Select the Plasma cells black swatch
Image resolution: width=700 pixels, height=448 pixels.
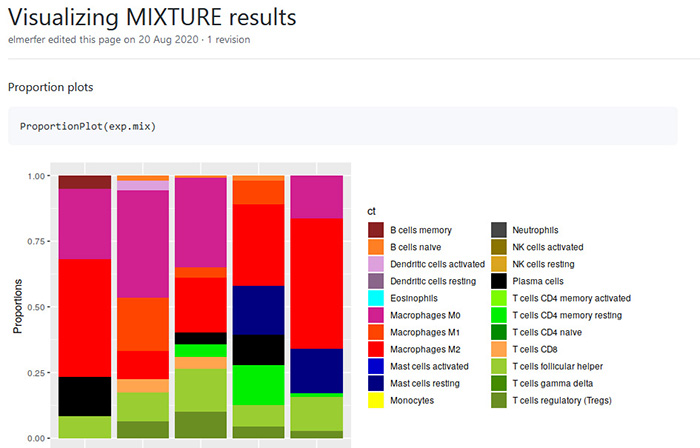(499, 281)
